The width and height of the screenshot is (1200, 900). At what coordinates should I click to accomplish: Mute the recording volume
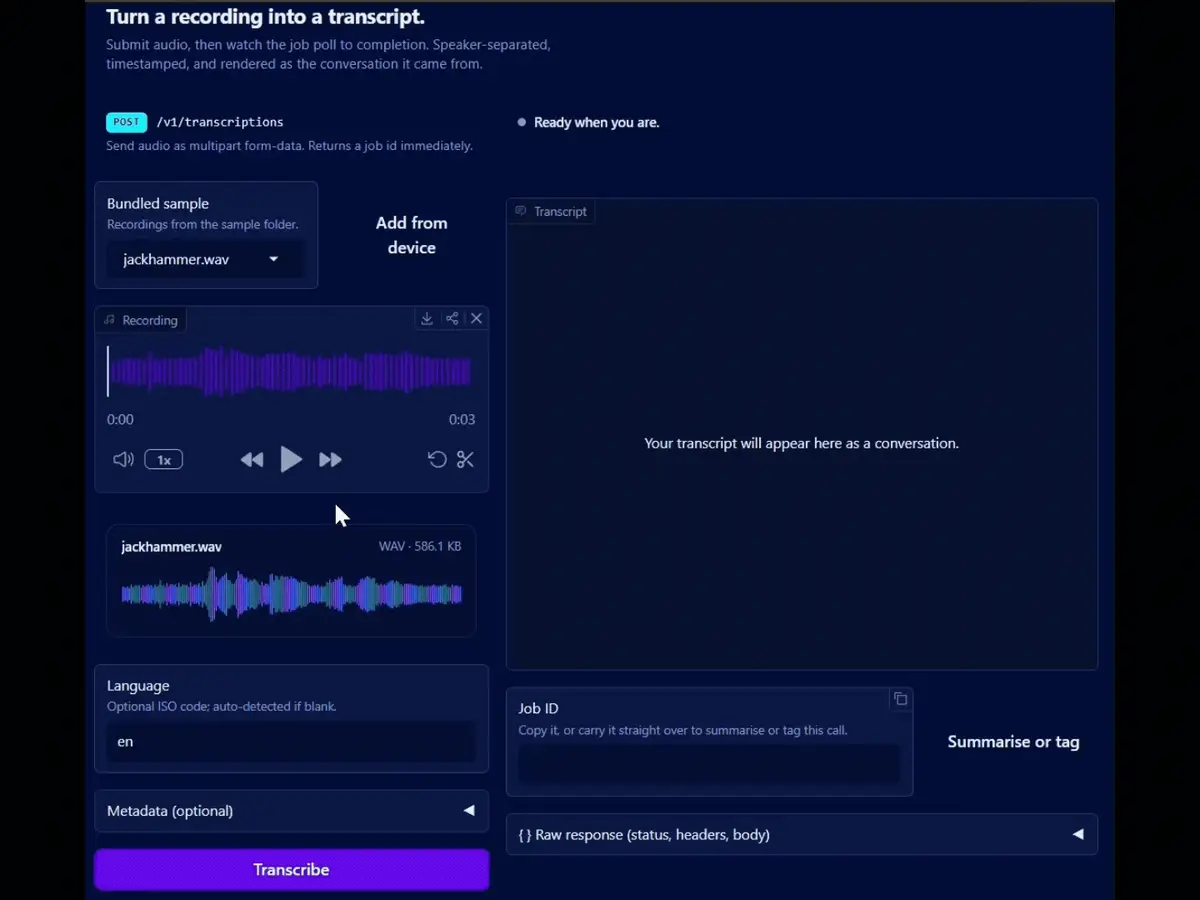123,460
